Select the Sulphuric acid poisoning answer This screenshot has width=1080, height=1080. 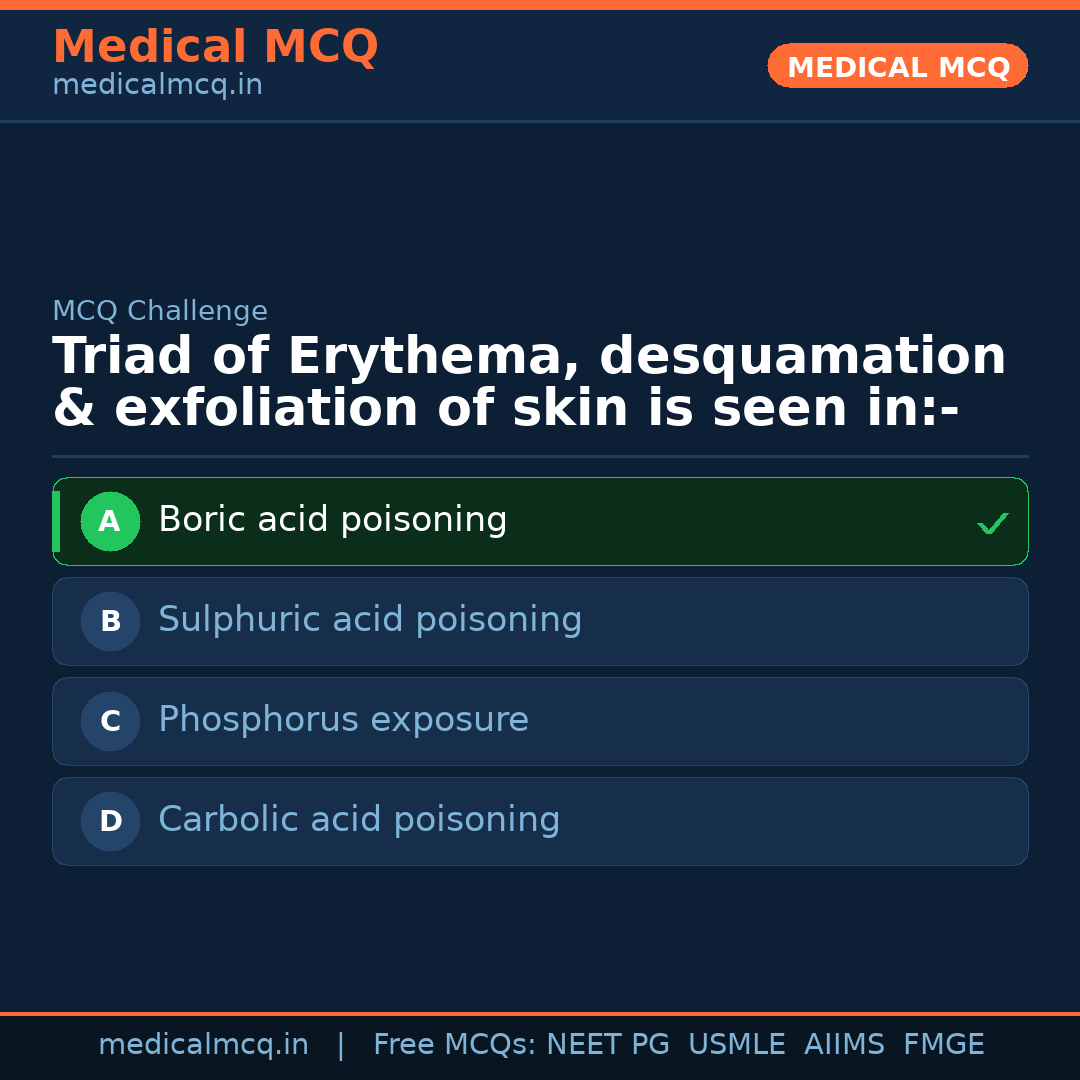tap(370, 620)
